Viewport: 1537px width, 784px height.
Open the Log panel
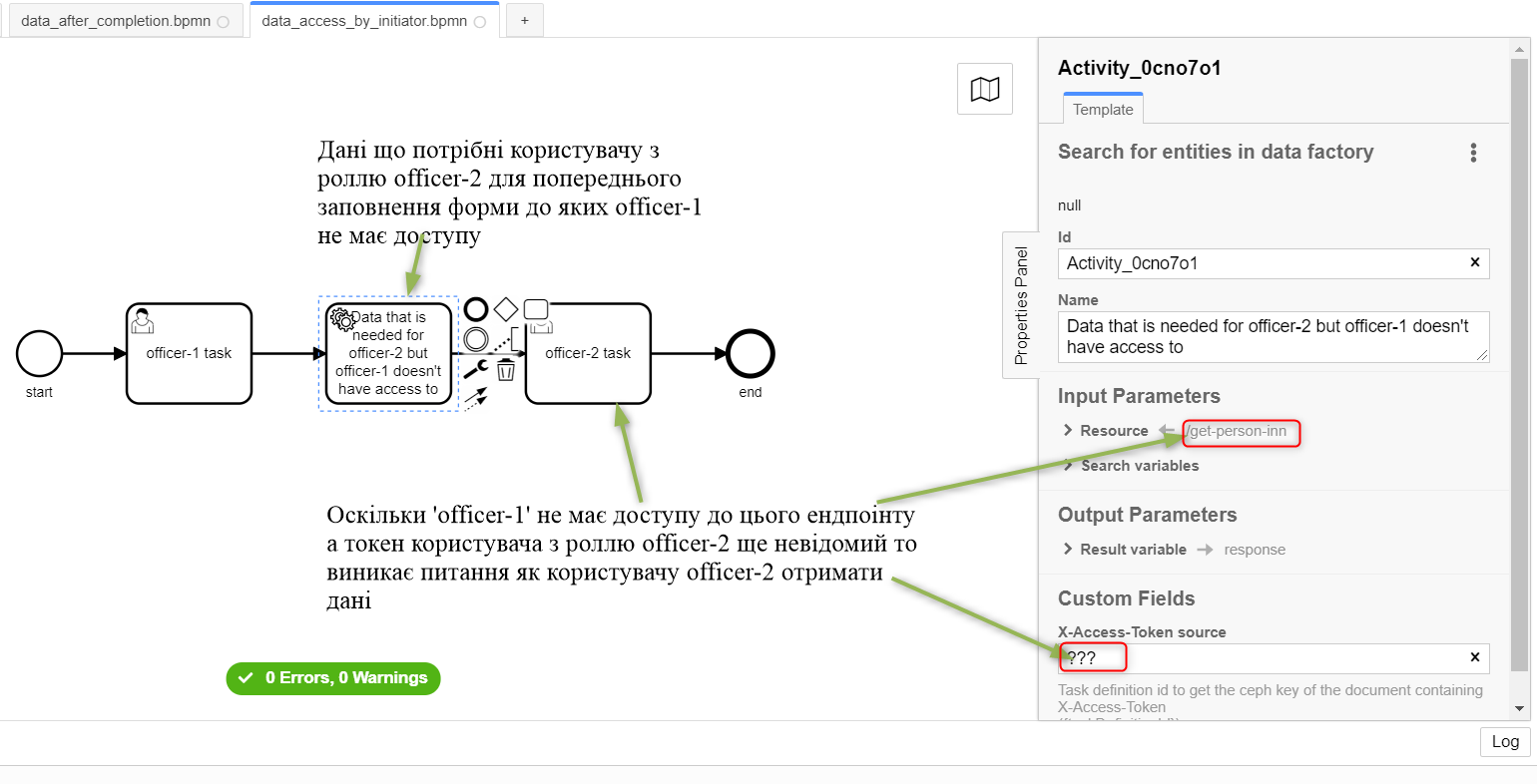pos(1504,741)
